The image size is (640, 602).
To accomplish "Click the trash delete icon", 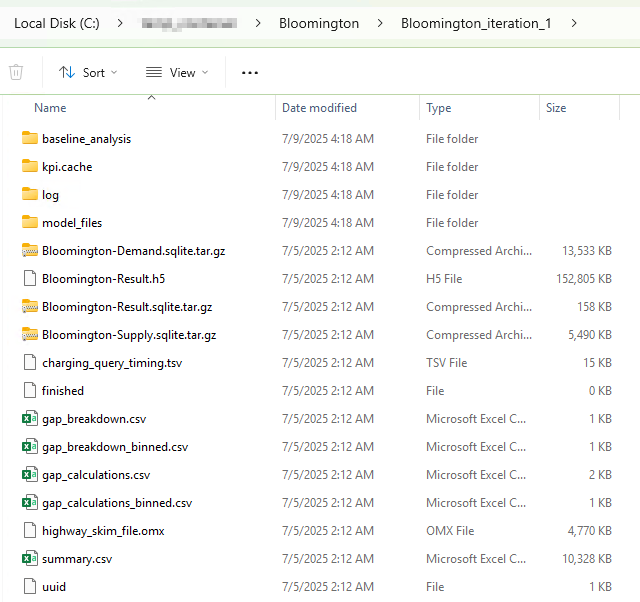I will click(x=16, y=73).
